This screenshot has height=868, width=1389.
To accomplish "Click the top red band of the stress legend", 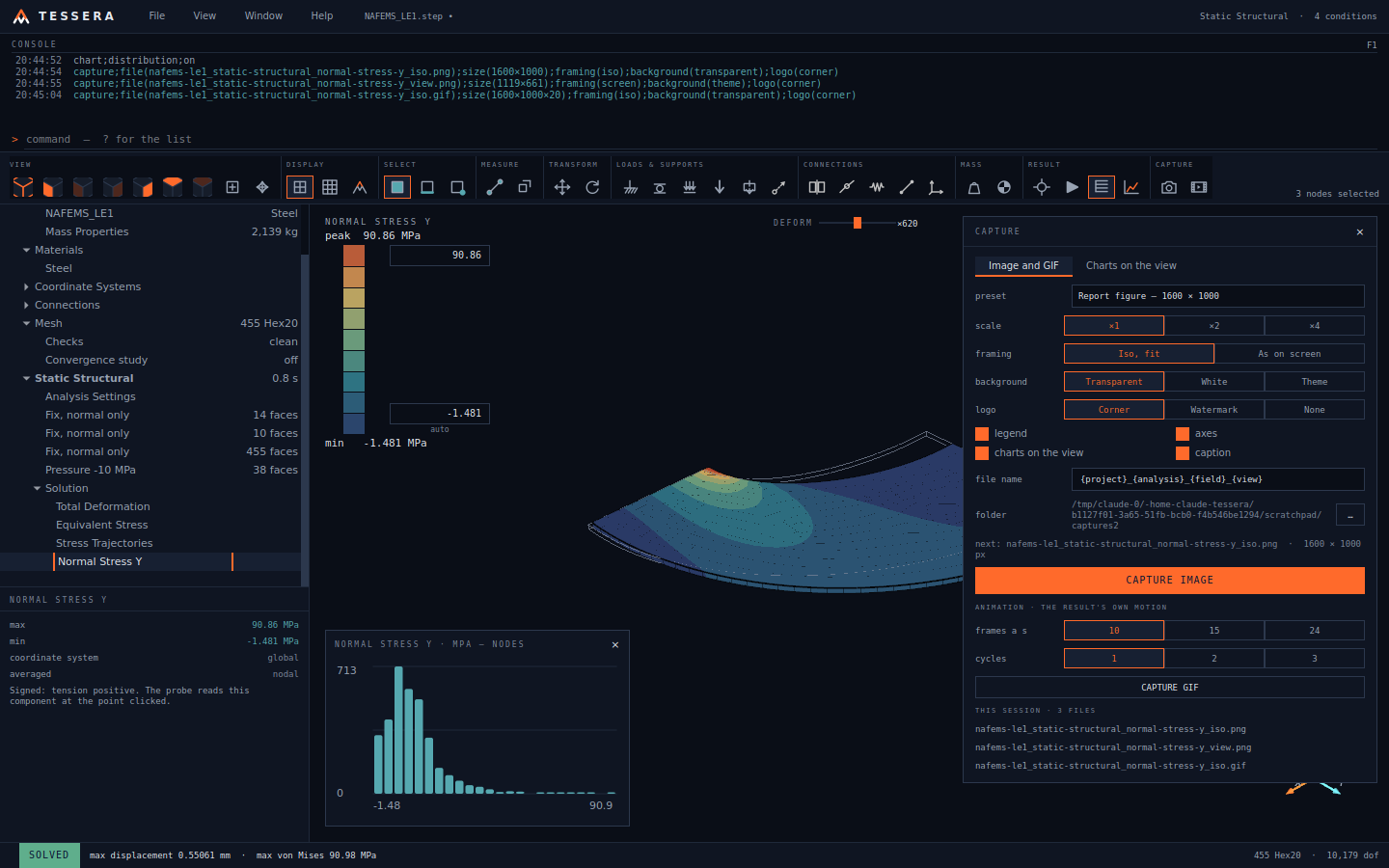I will 354,255.
